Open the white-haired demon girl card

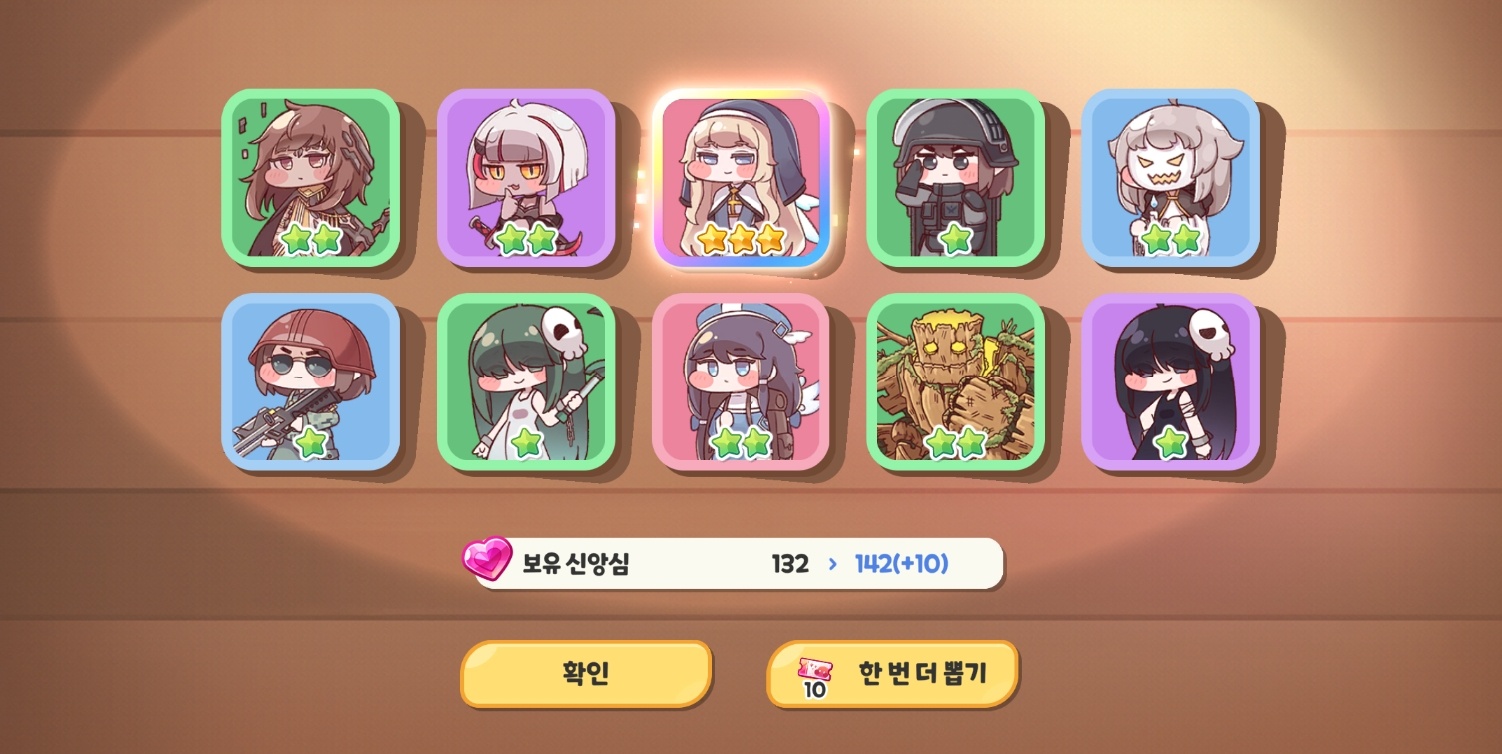[x=525, y=178]
